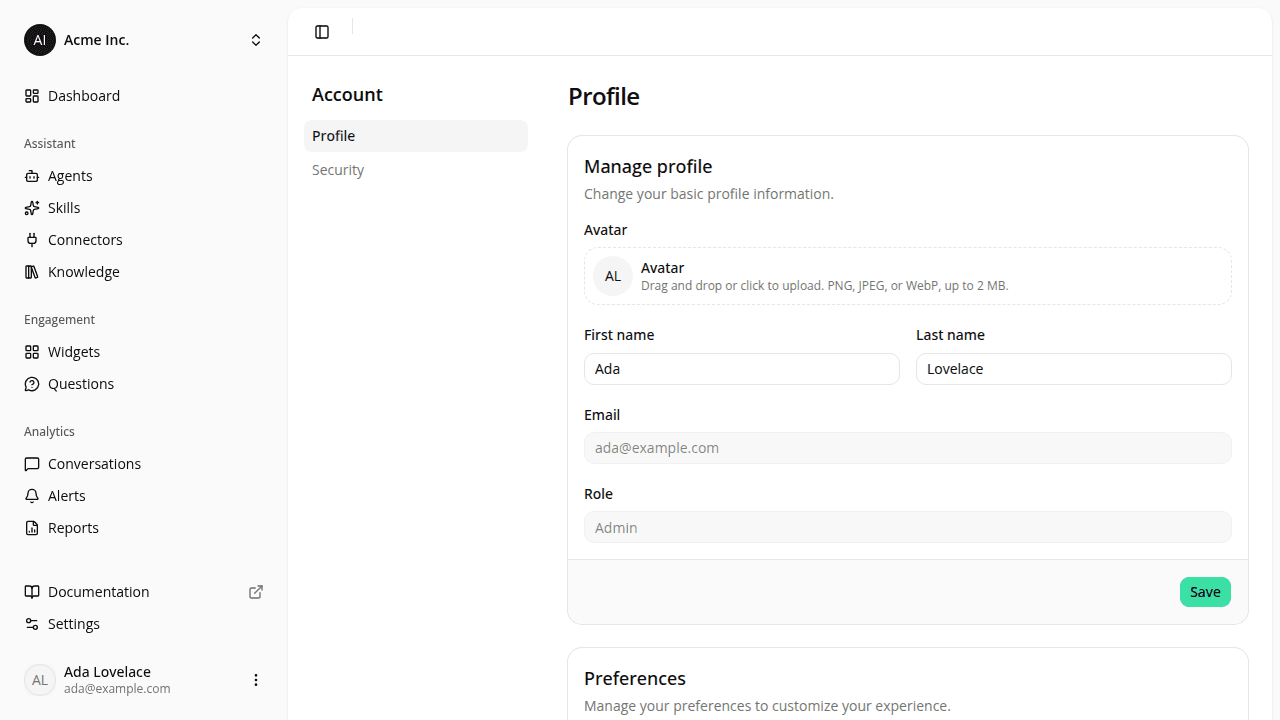This screenshot has width=1280, height=720.
Task: Click the Settings sliders icon
Action: pyautogui.click(x=32, y=624)
